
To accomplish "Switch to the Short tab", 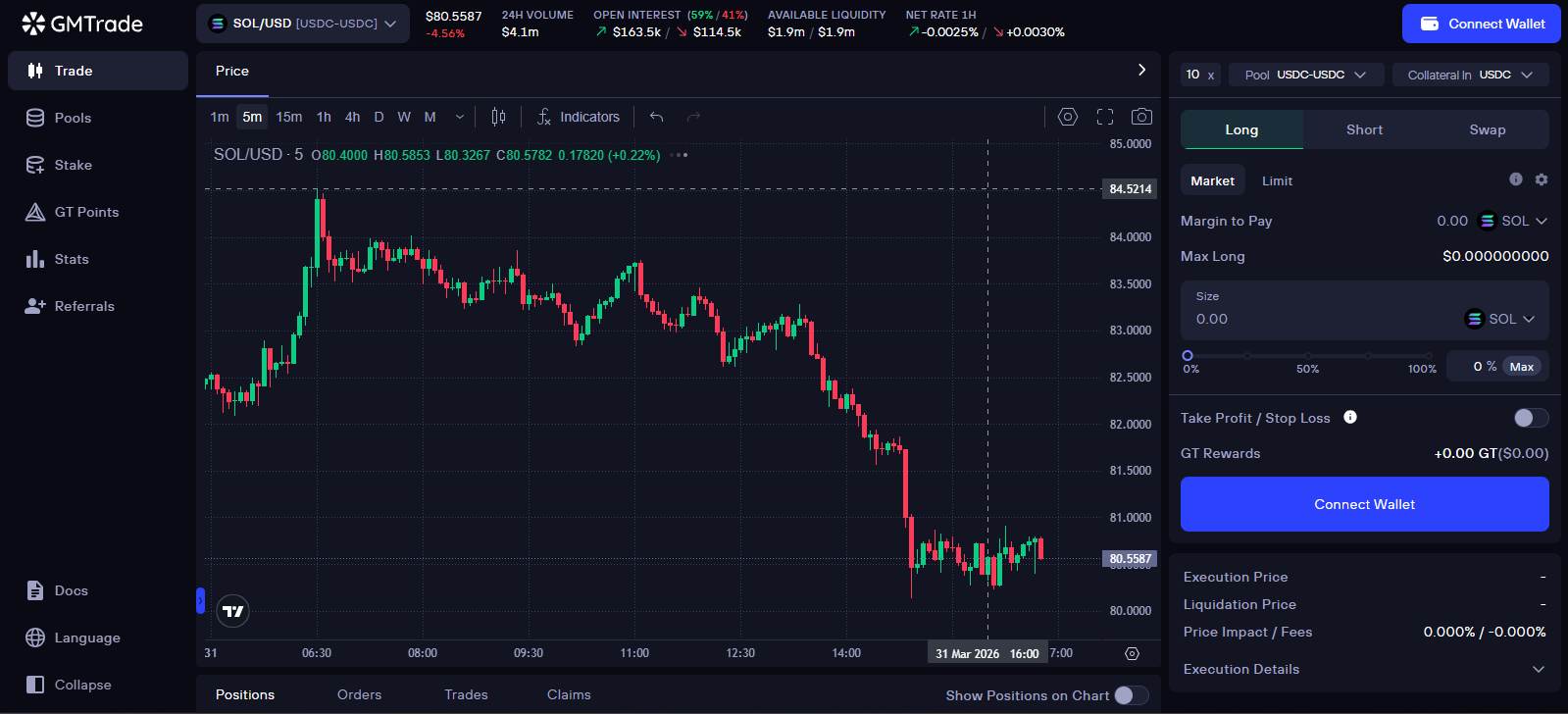I will [1364, 129].
